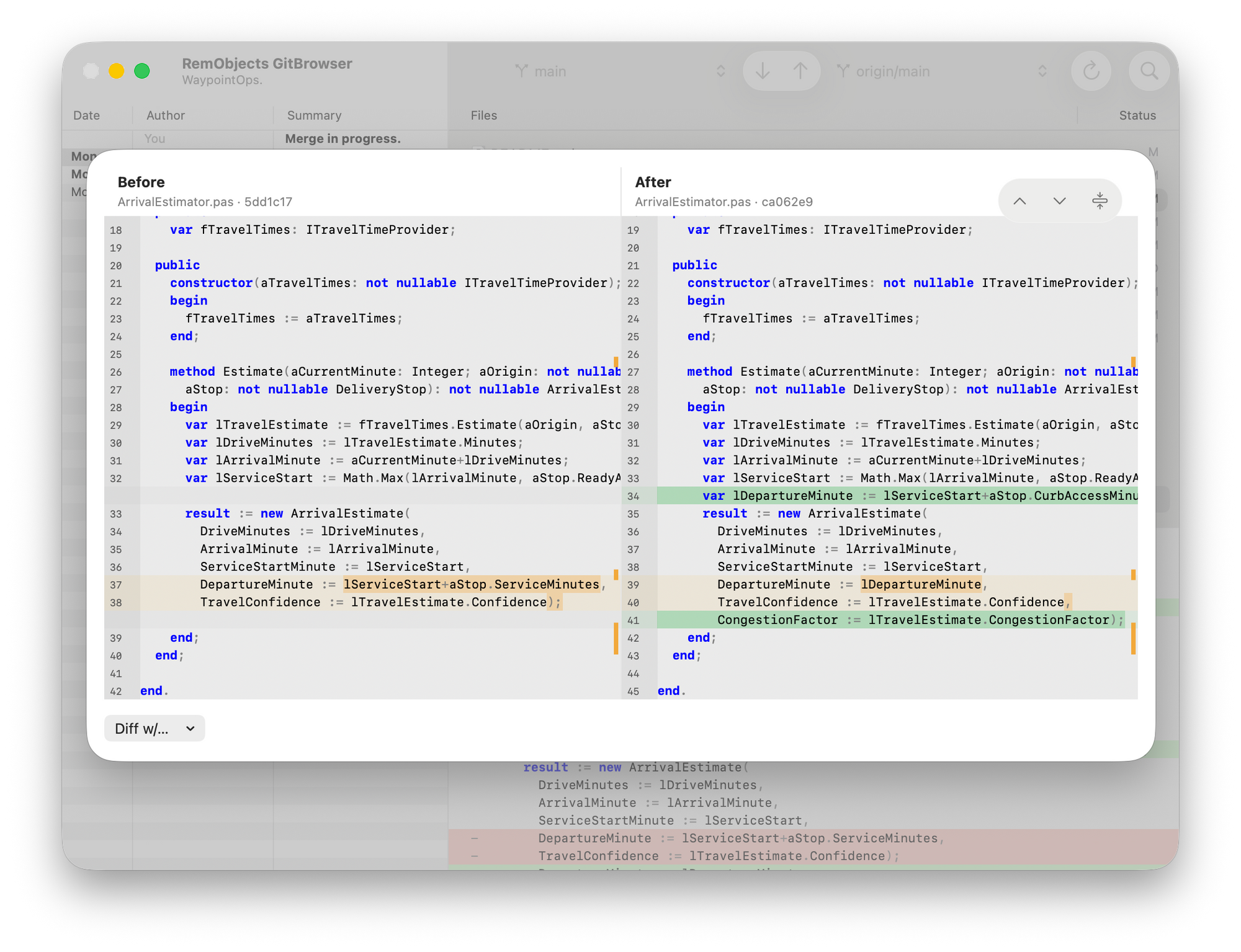Open search with magnifier icon
Screen dimensions: 1241x952
[1149, 71]
